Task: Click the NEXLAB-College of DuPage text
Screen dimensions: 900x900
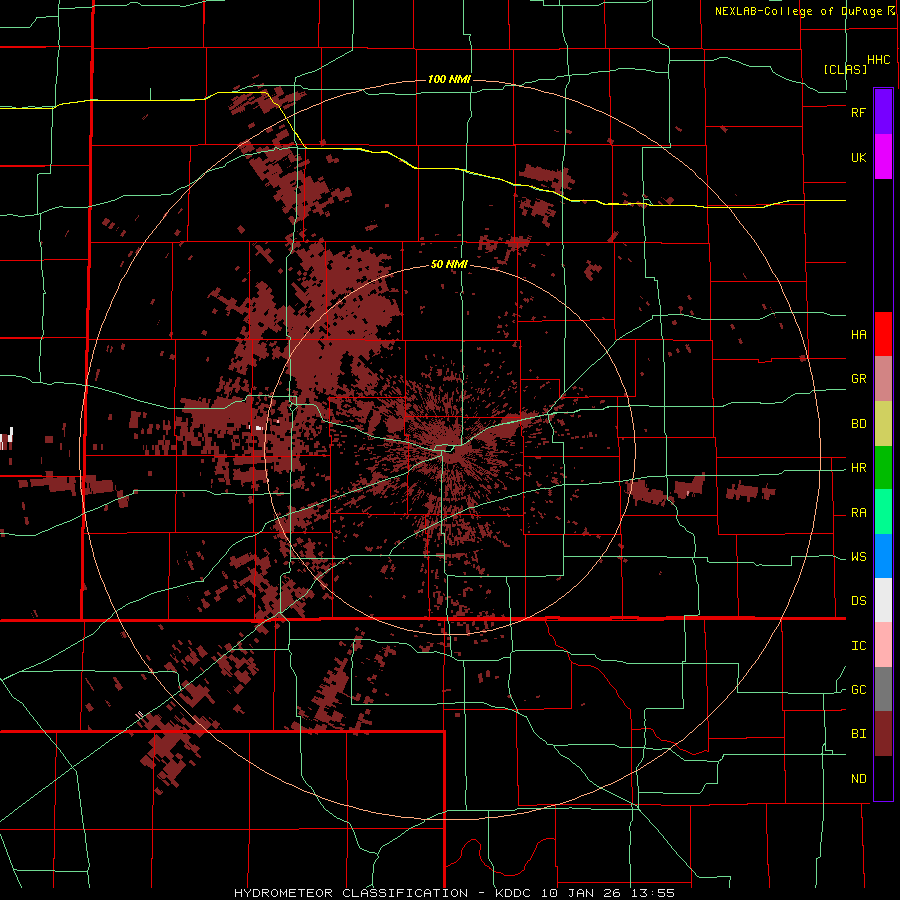Action: (x=800, y=11)
